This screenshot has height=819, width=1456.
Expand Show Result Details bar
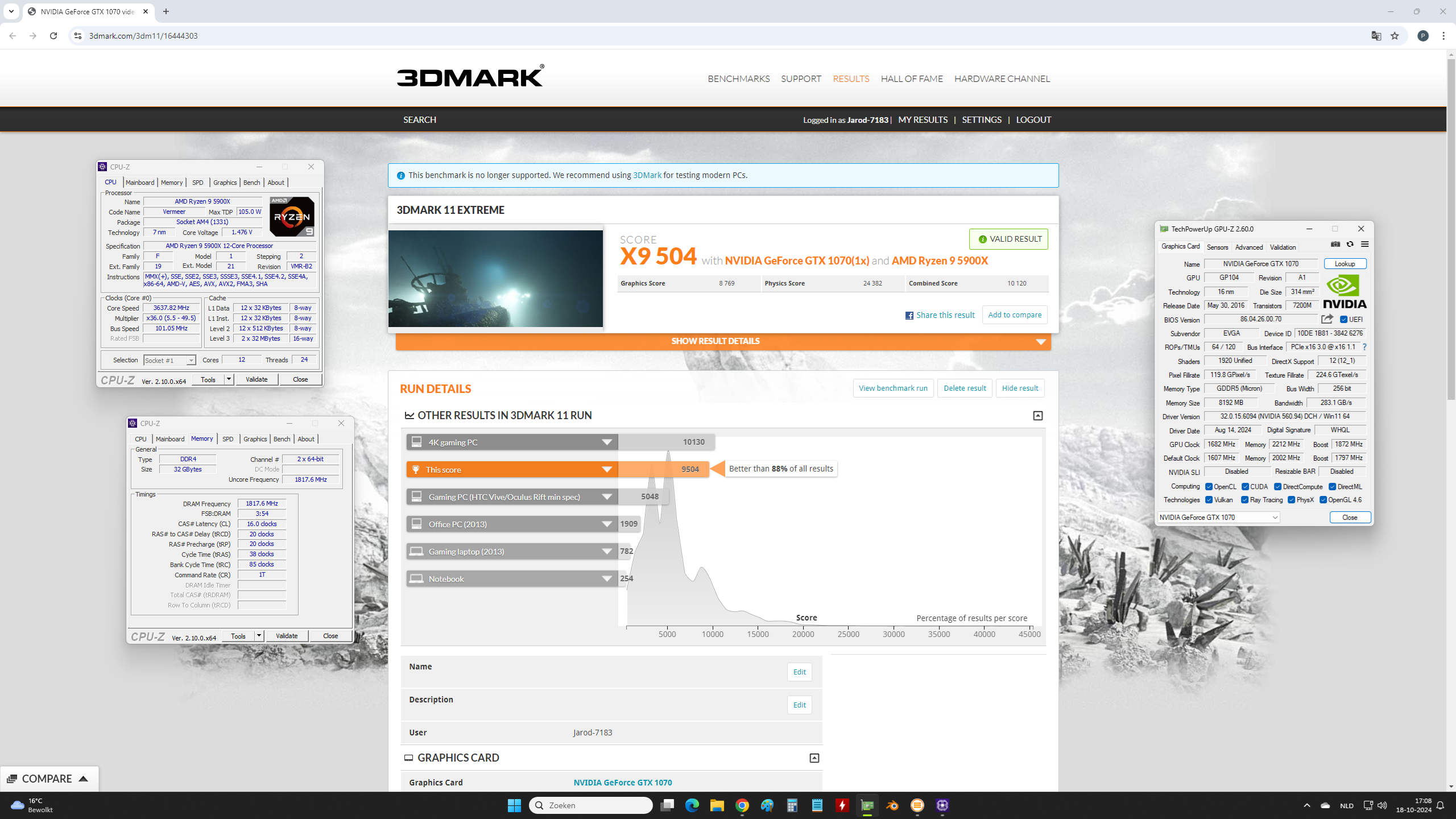pos(723,341)
